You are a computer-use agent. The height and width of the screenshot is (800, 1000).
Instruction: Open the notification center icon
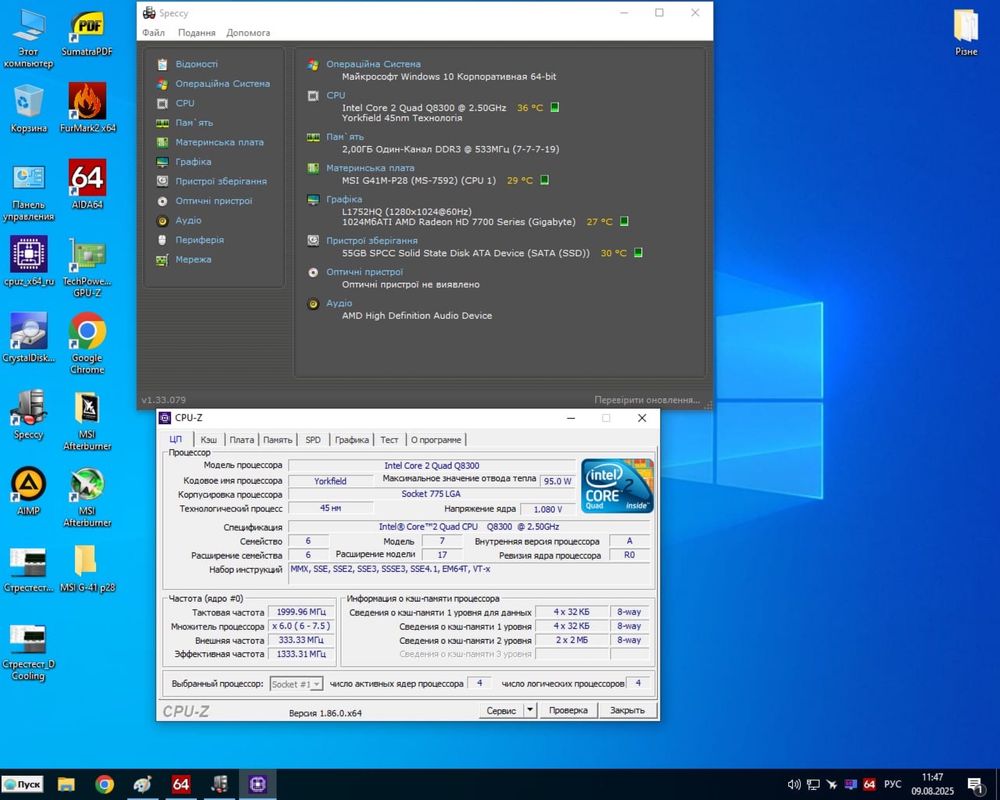coord(975,785)
